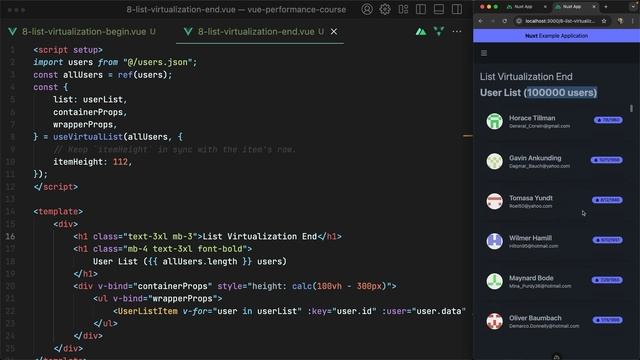Toggle the secondary side bar in VS Code
Image resolution: width=640 pixels, height=360 pixels.
457,9
